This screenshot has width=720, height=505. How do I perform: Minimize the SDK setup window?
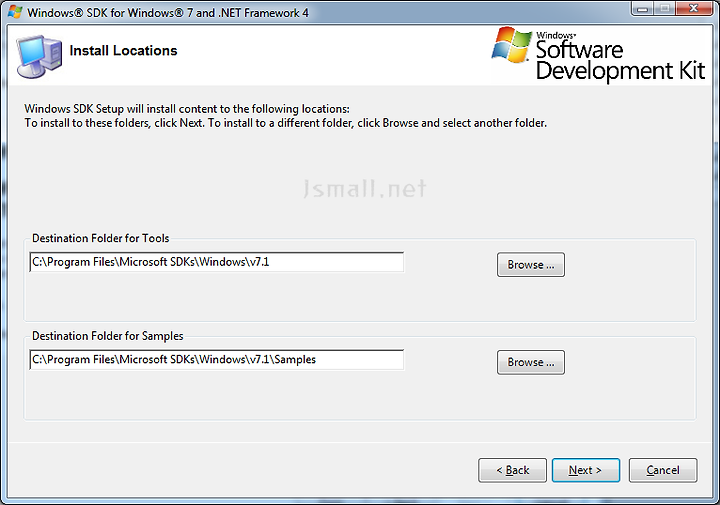coord(642,9)
